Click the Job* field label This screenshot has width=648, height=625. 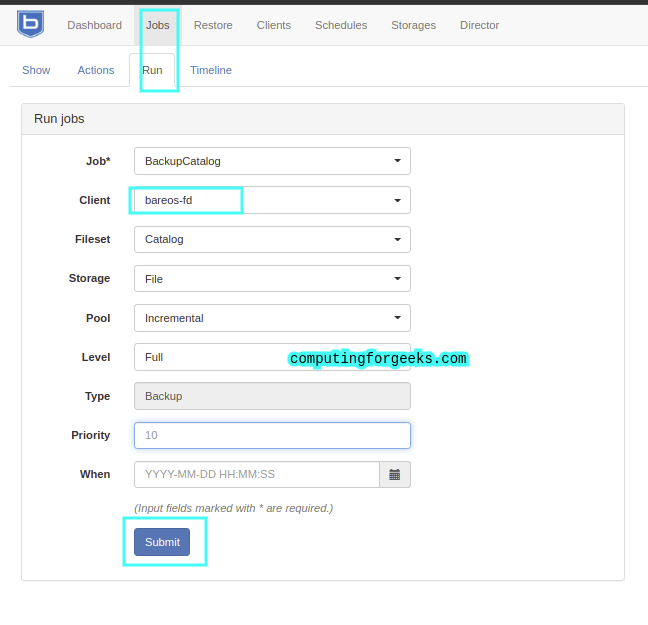click(x=98, y=161)
